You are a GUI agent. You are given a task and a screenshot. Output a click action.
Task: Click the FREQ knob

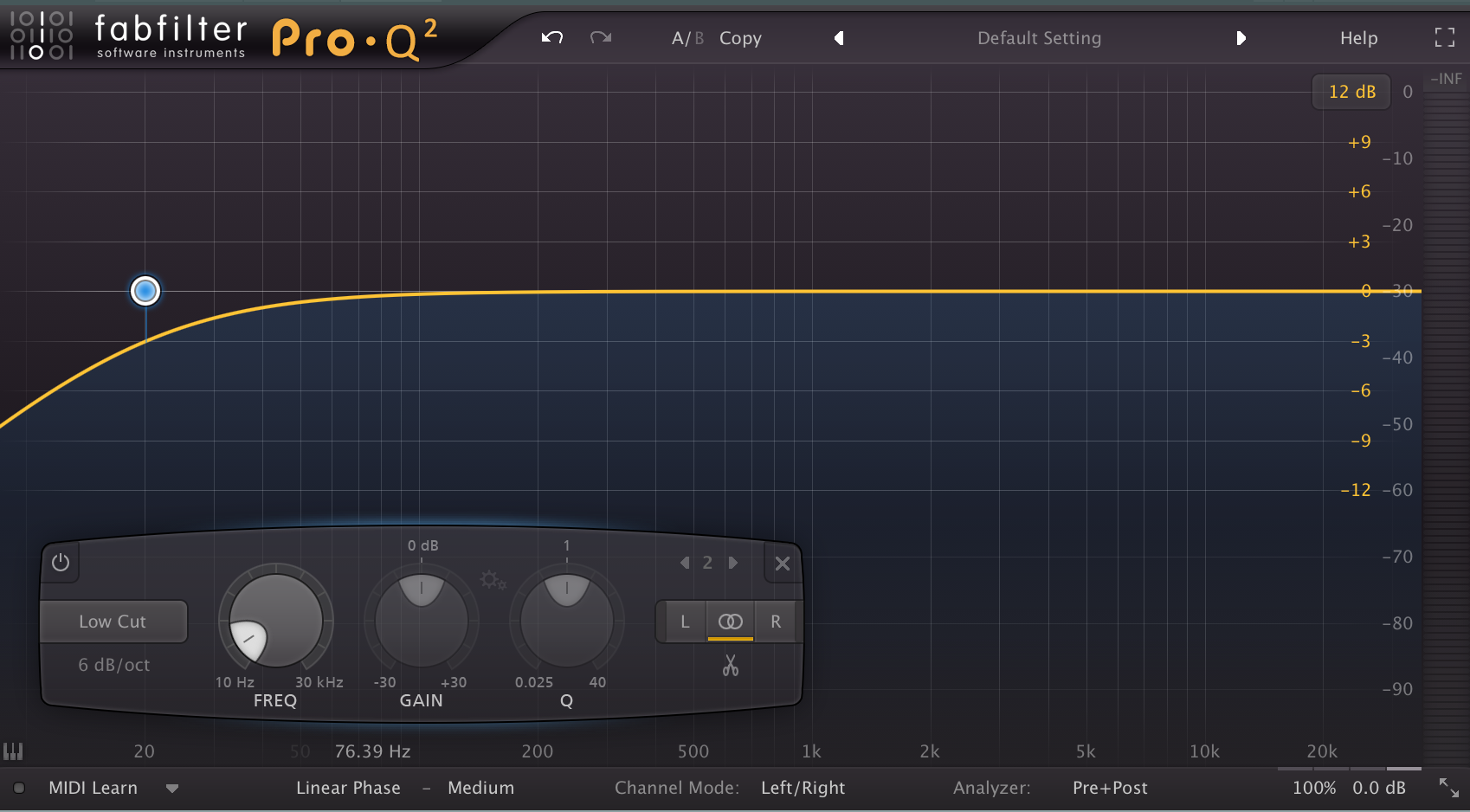pos(275,621)
